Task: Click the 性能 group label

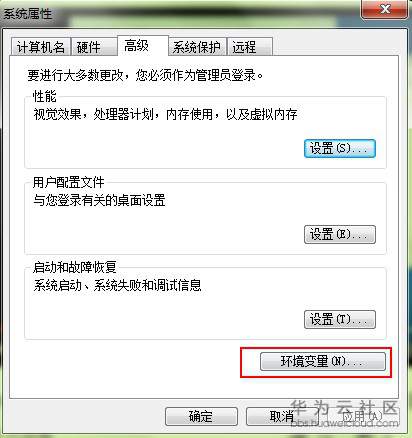Action: pyautogui.click(x=44, y=96)
